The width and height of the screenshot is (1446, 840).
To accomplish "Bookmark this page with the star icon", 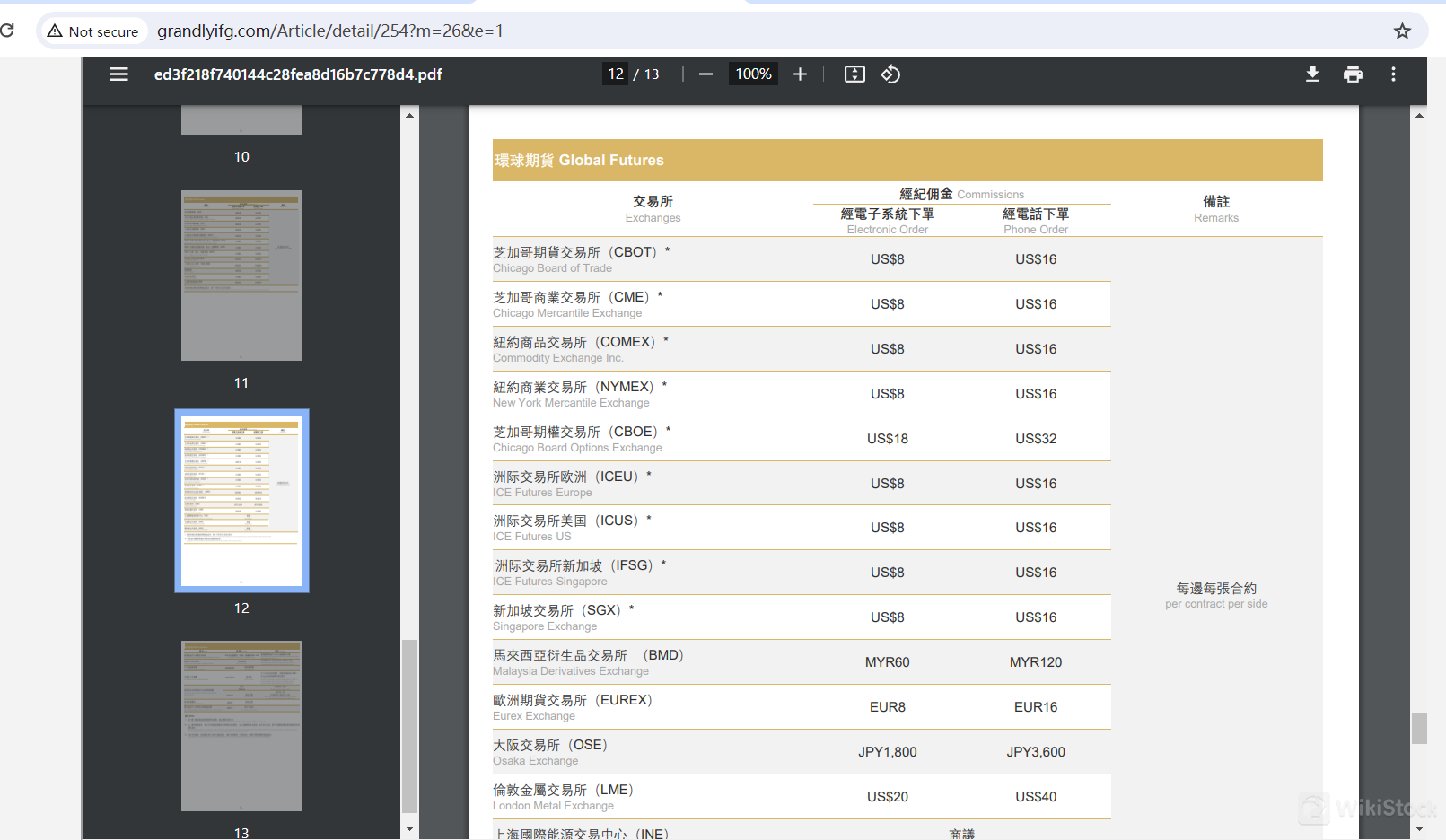I will click(1402, 31).
